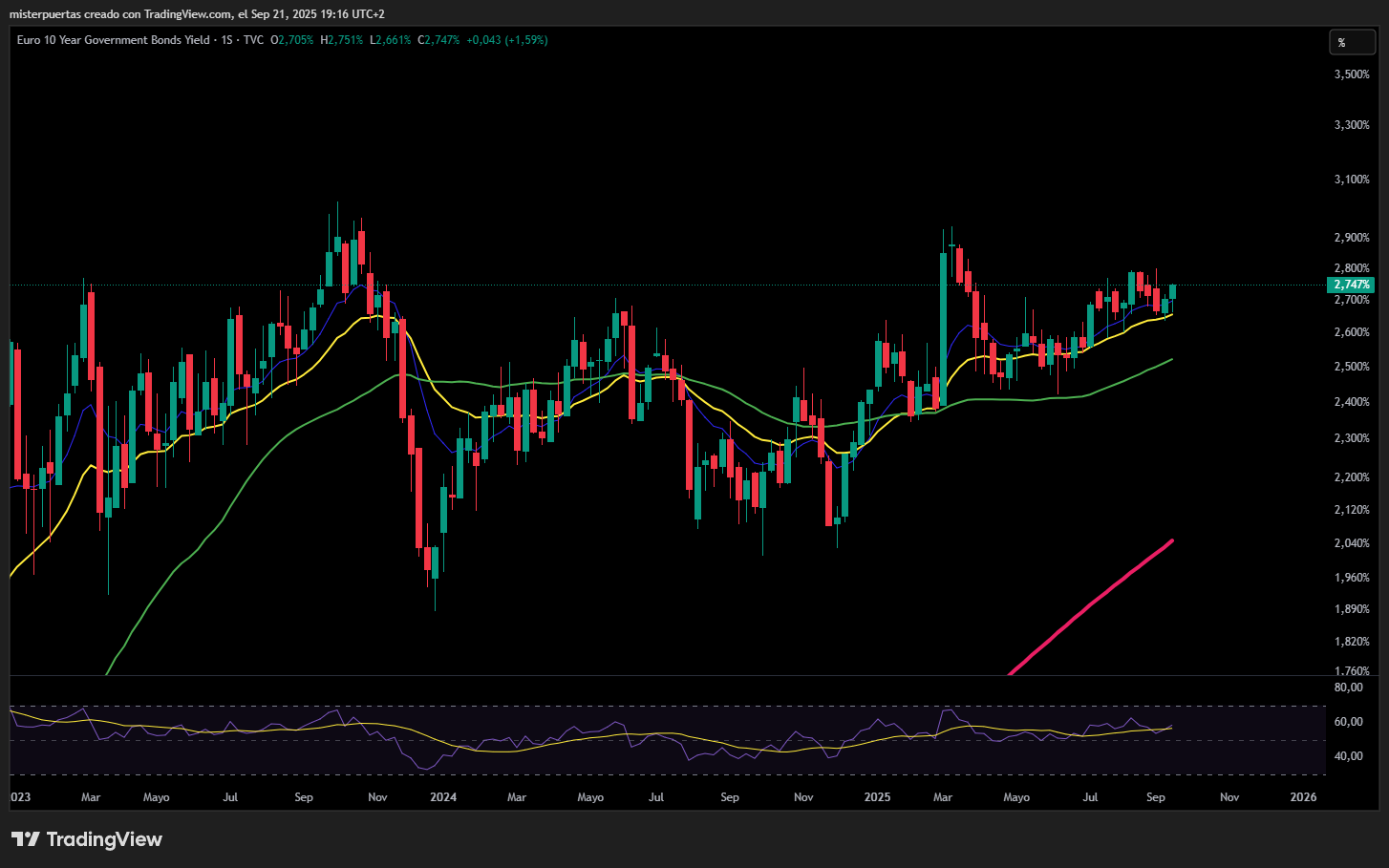Click the 3,300% price axis label
This screenshot has height=868, width=1389.
pos(1352,125)
